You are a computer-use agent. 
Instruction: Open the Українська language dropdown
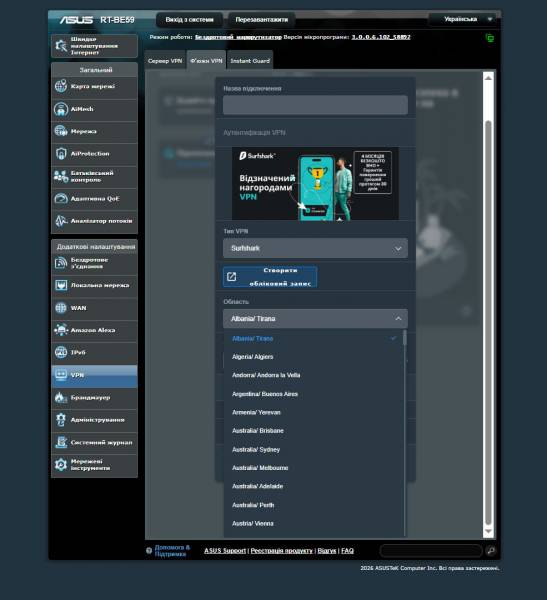point(464,19)
